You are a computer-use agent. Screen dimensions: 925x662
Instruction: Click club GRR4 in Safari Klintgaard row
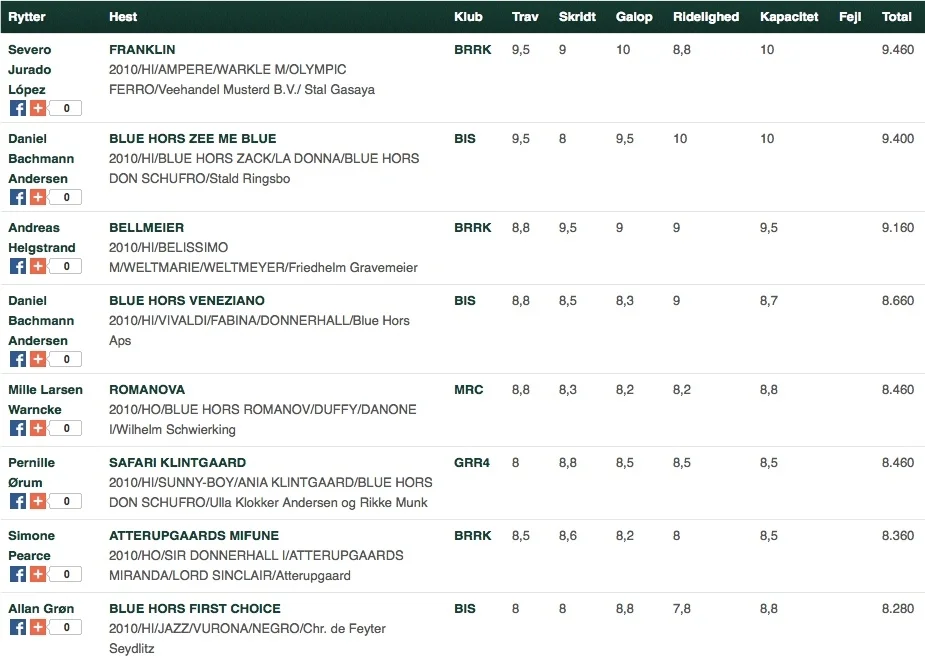[x=472, y=463]
